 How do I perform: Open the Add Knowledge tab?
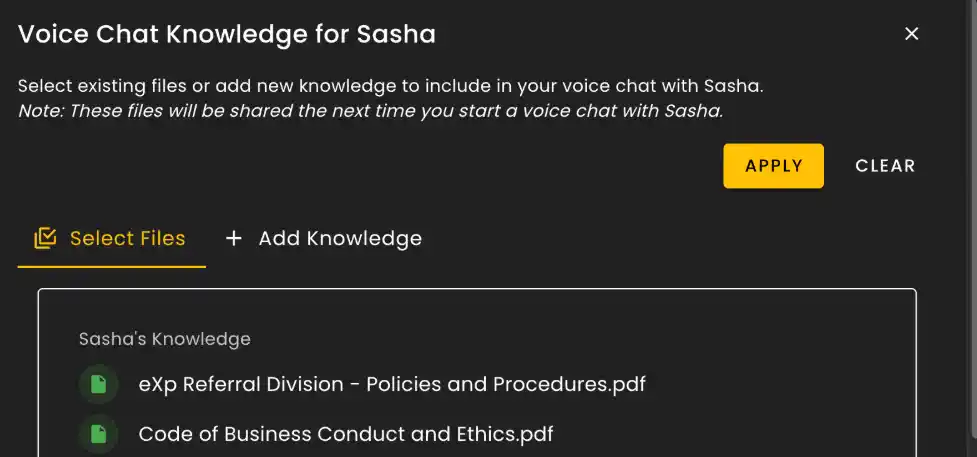pyautogui.click(x=323, y=239)
